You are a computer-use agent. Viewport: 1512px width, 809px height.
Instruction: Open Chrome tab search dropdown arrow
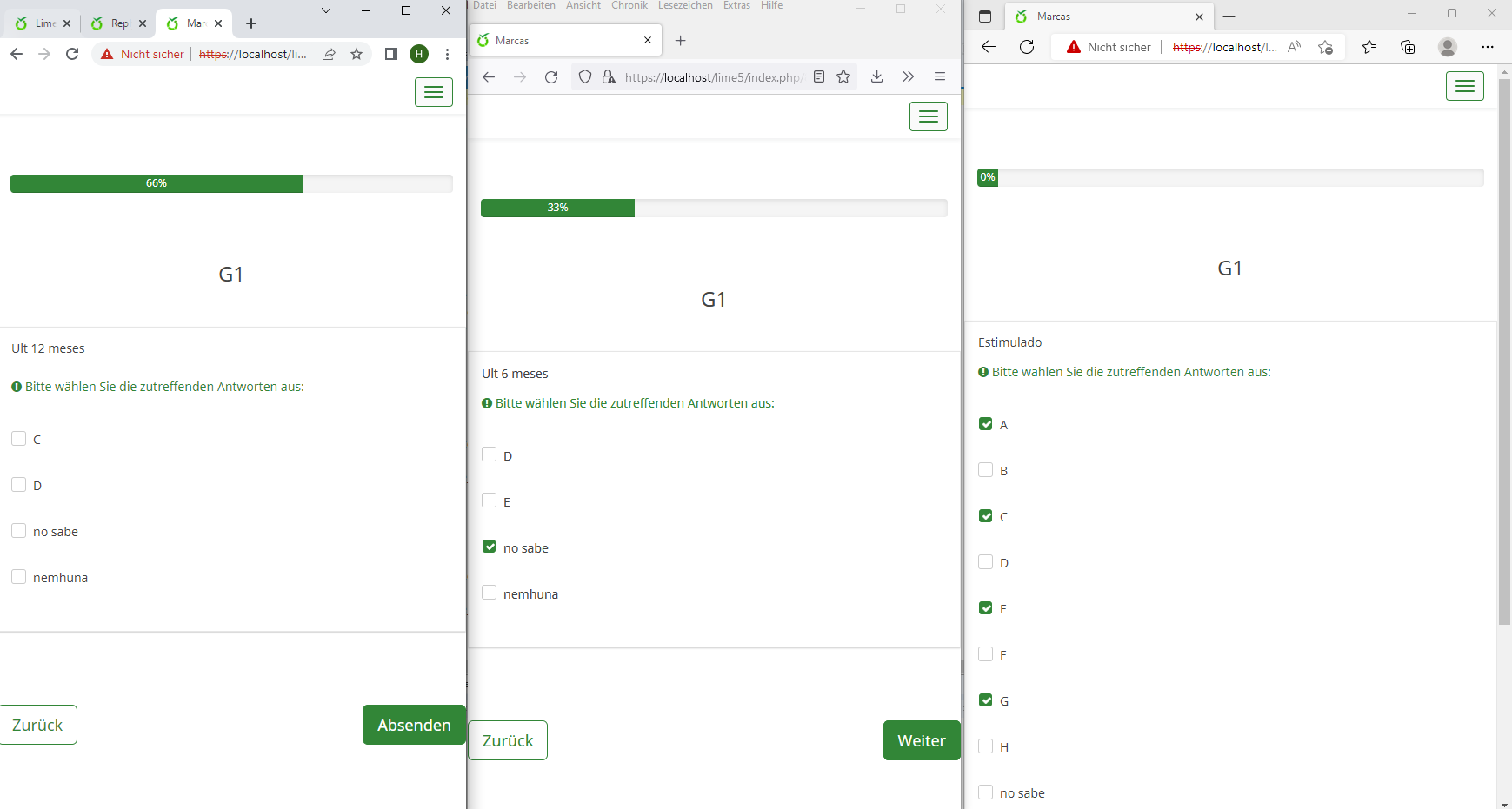pyautogui.click(x=326, y=11)
